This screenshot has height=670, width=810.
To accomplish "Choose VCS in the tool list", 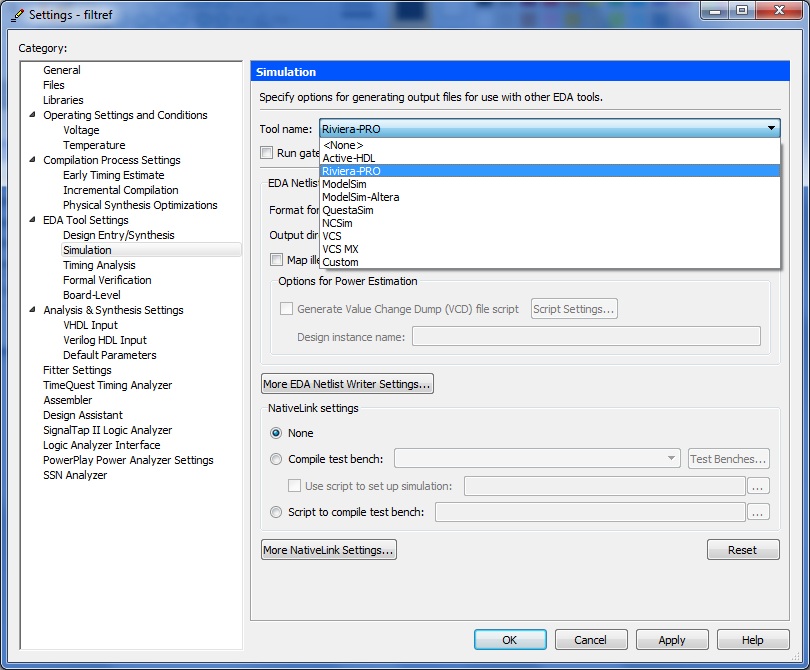I will [550, 236].
